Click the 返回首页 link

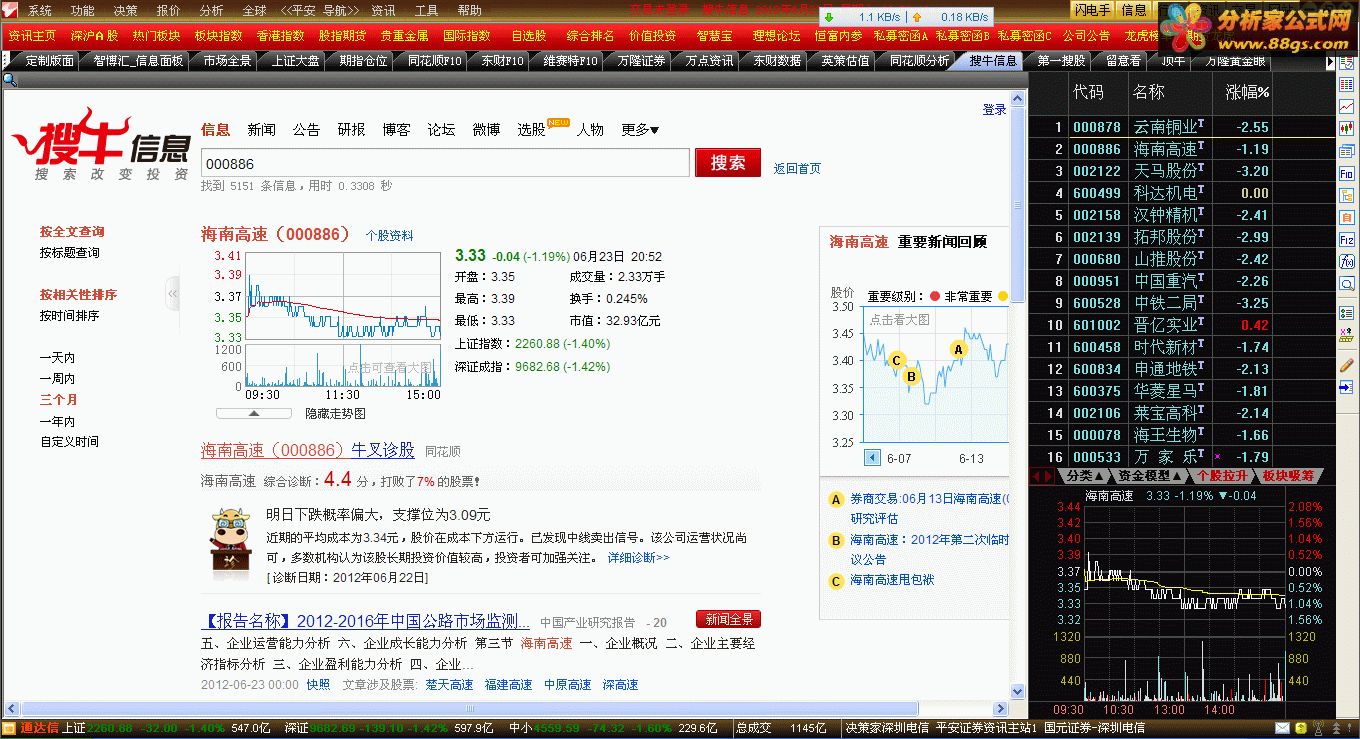(x=797, y=169)
